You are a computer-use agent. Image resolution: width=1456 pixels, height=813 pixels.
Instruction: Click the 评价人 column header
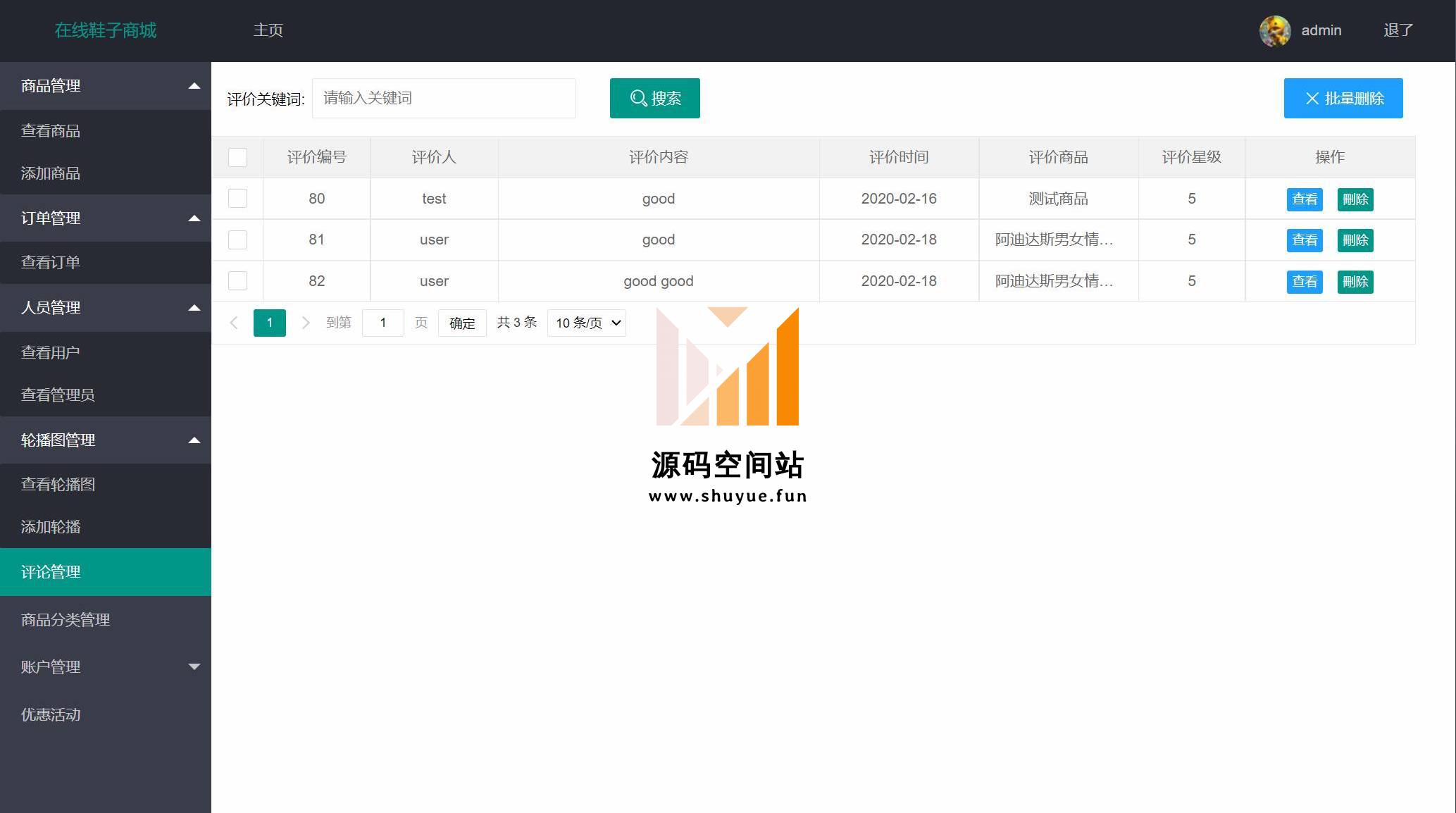pos(434,157)
